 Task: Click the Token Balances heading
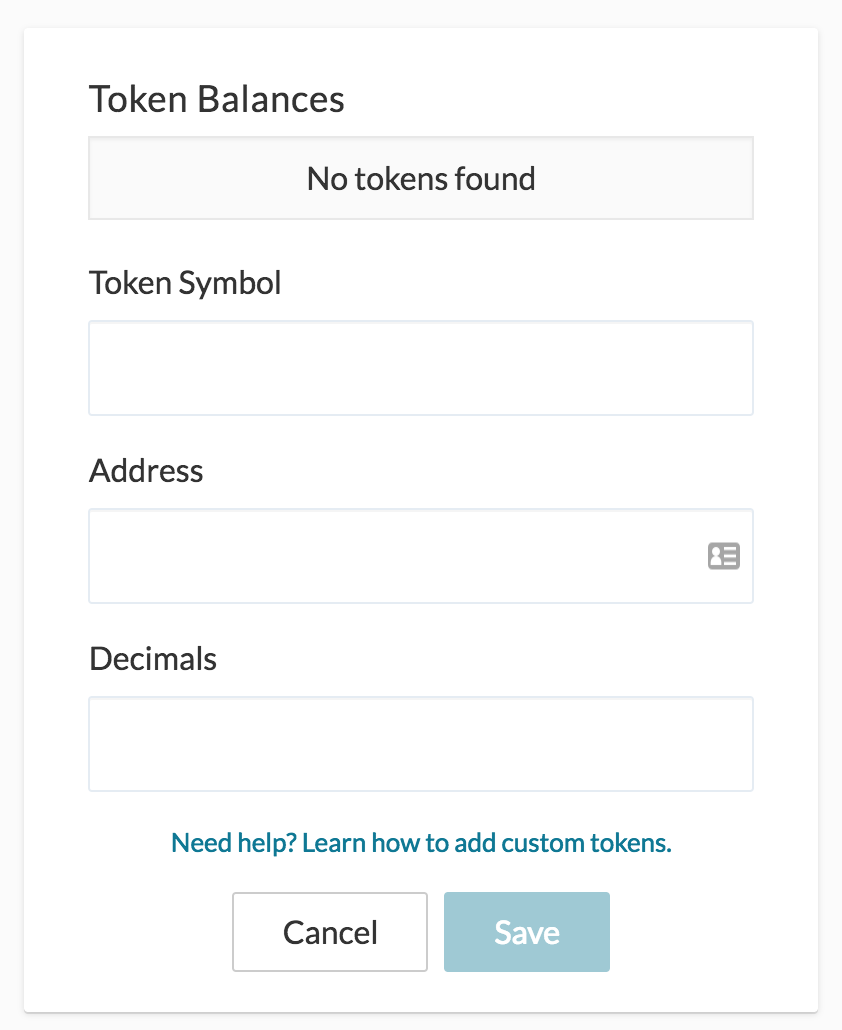(x=216, y=99)
